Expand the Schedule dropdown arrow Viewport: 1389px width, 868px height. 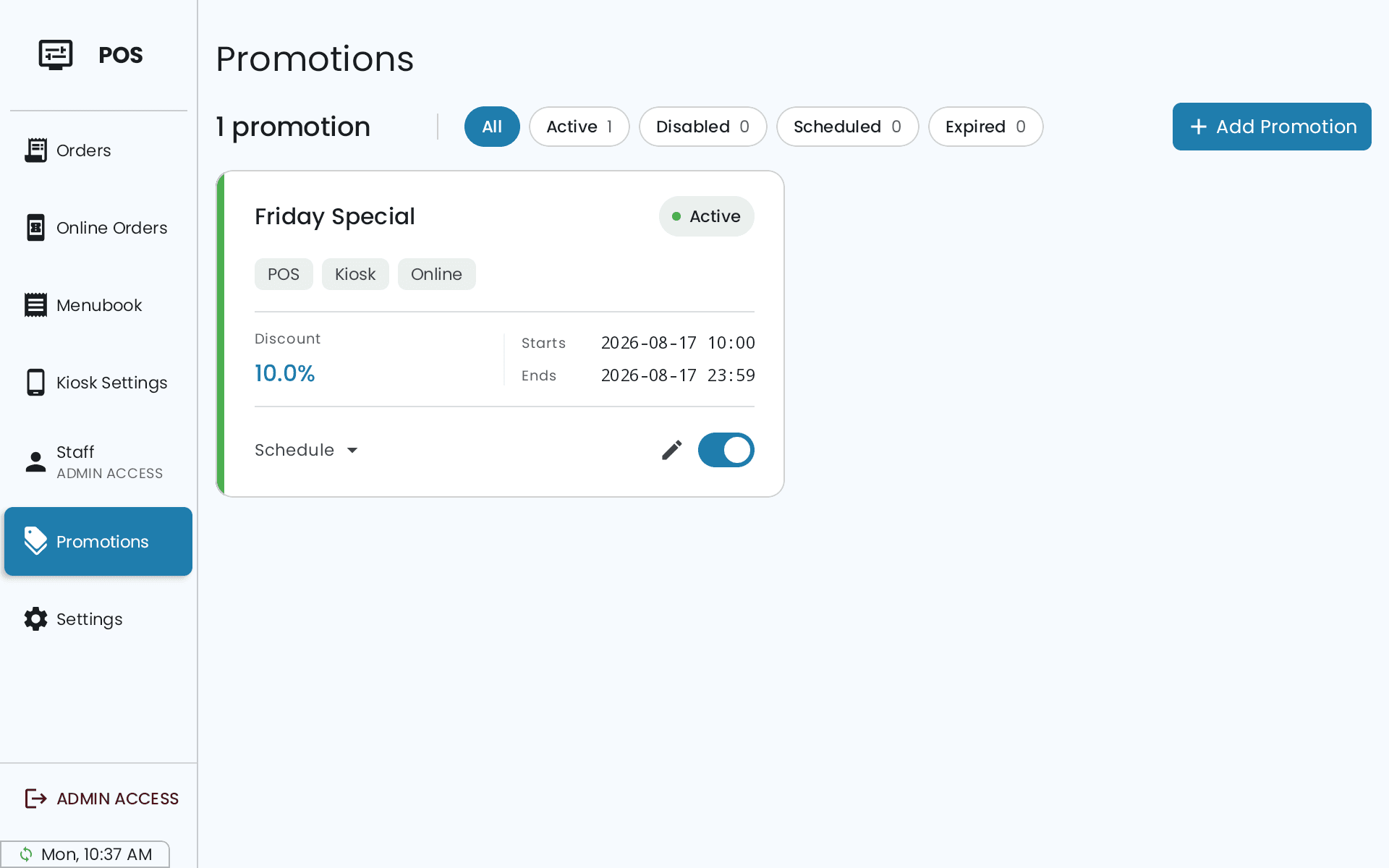tap(352, 450)
